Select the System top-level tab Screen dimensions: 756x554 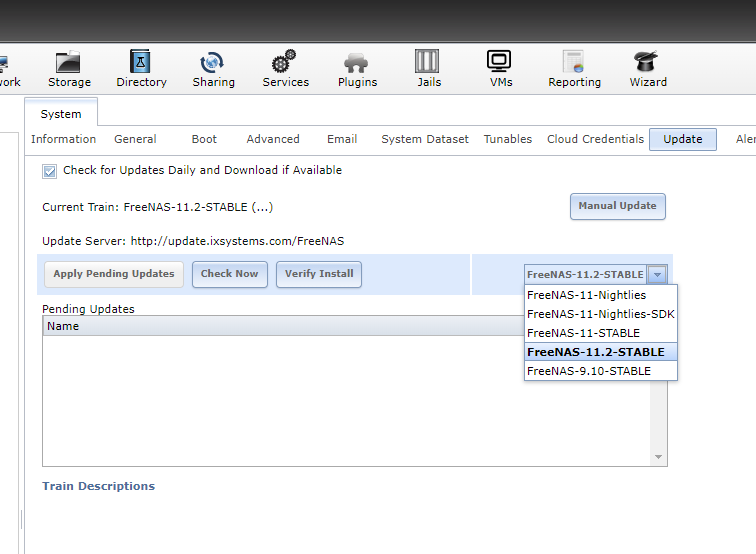61,114
